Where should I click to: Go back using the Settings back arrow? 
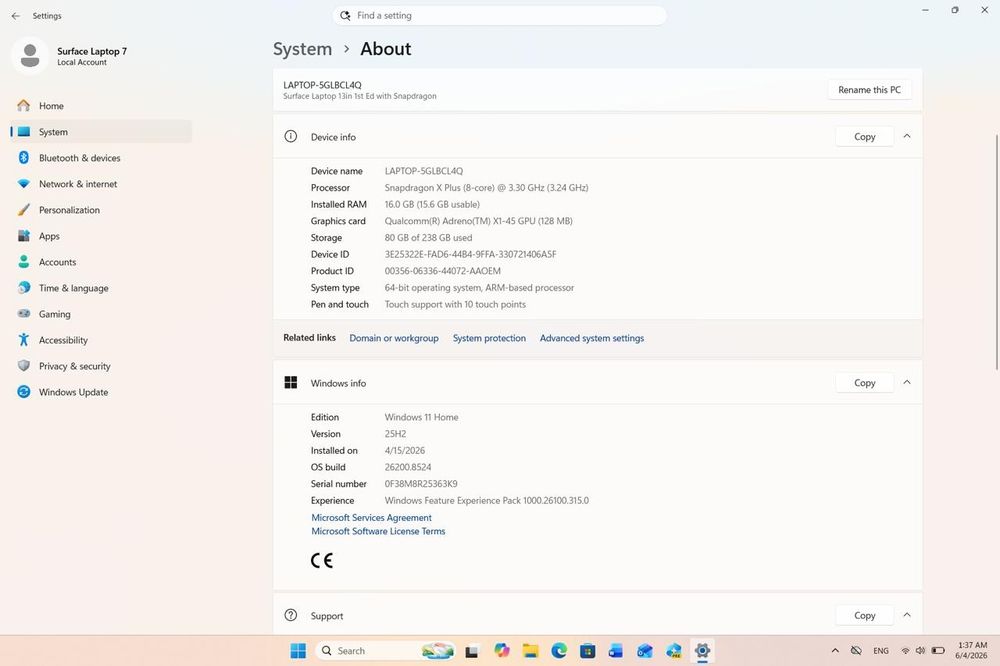16,16
